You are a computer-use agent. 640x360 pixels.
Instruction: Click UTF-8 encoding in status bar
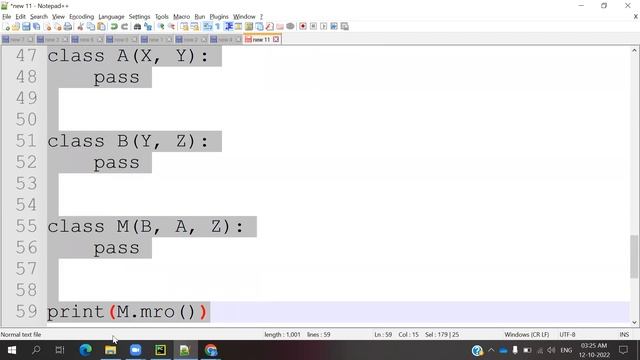click(567, 335)
